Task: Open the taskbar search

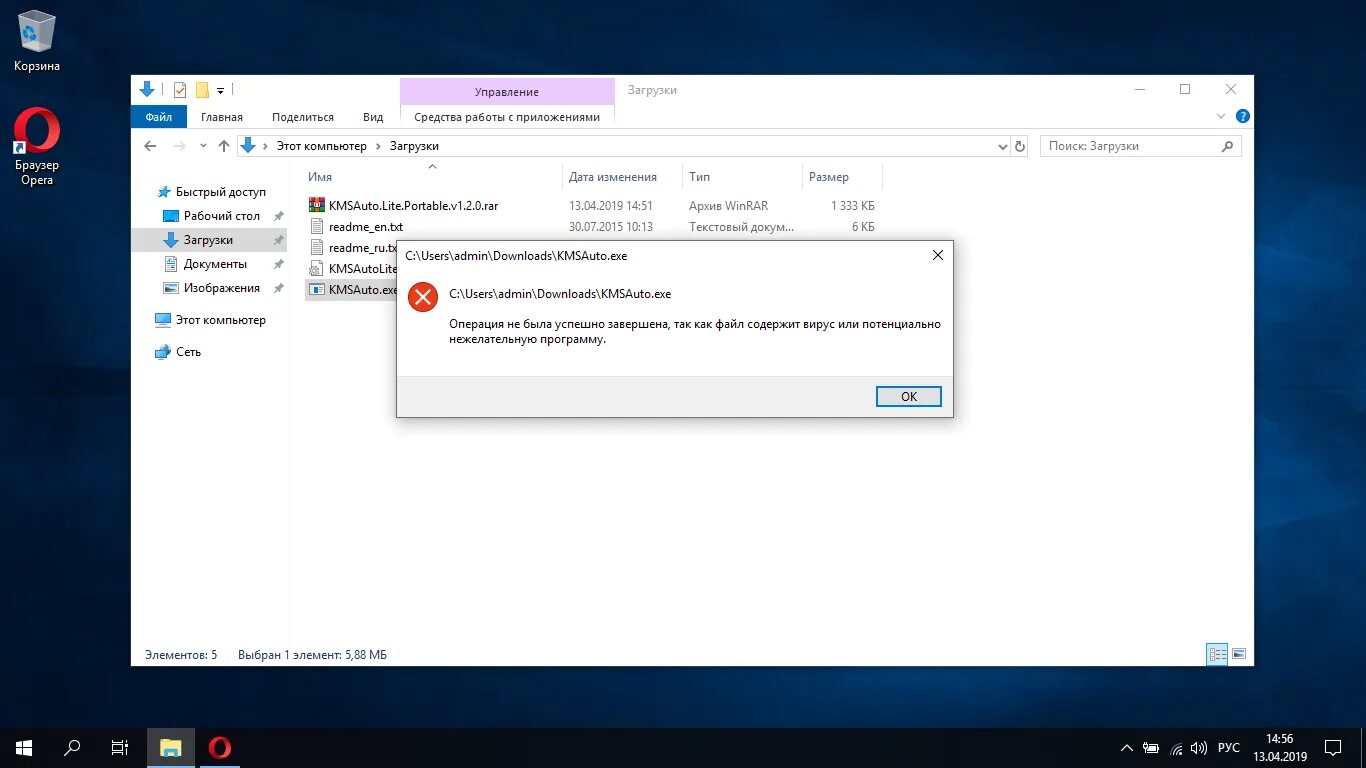Action: pos(72,747)
